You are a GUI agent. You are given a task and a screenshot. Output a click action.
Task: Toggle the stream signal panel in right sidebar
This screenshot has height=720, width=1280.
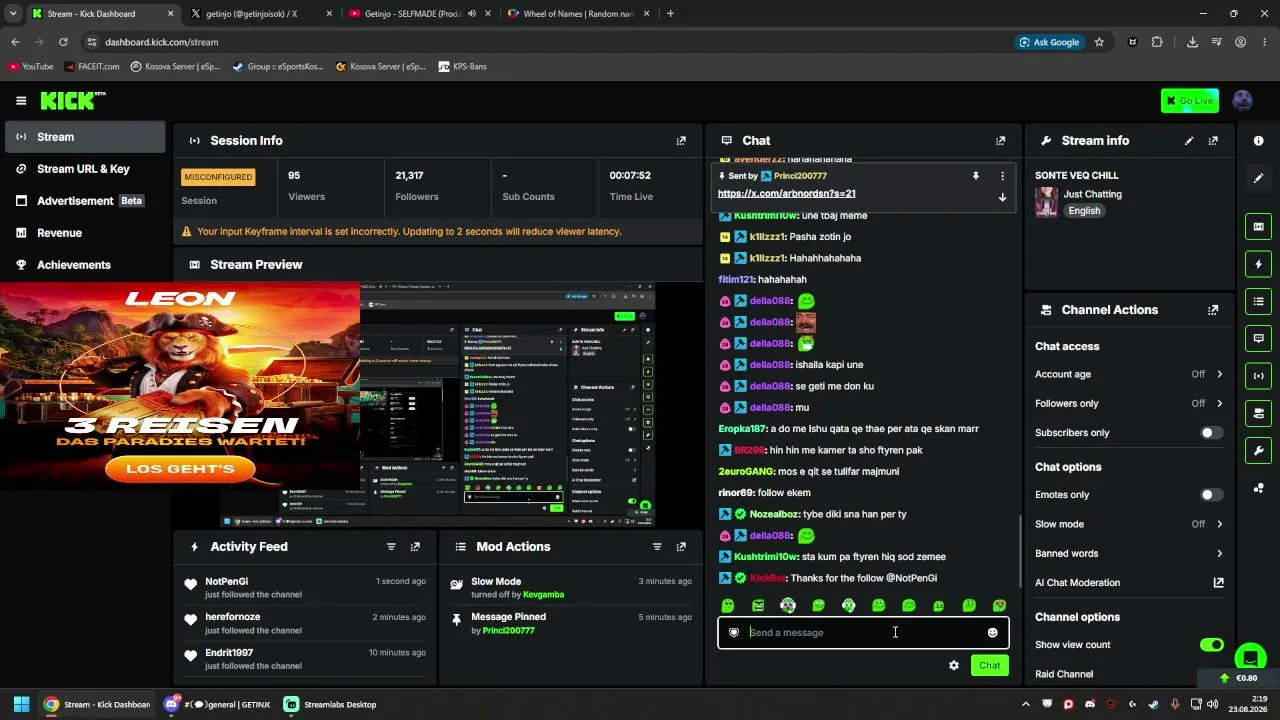(x=1258, y=376)
